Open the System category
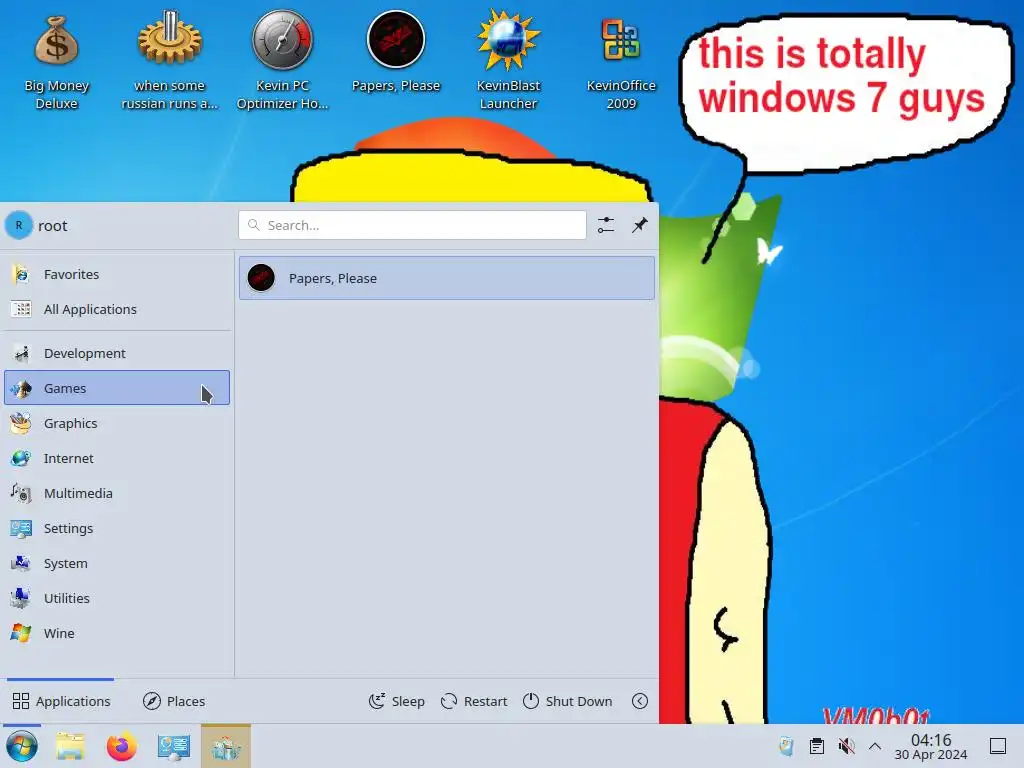 click(x=117, y=563)
